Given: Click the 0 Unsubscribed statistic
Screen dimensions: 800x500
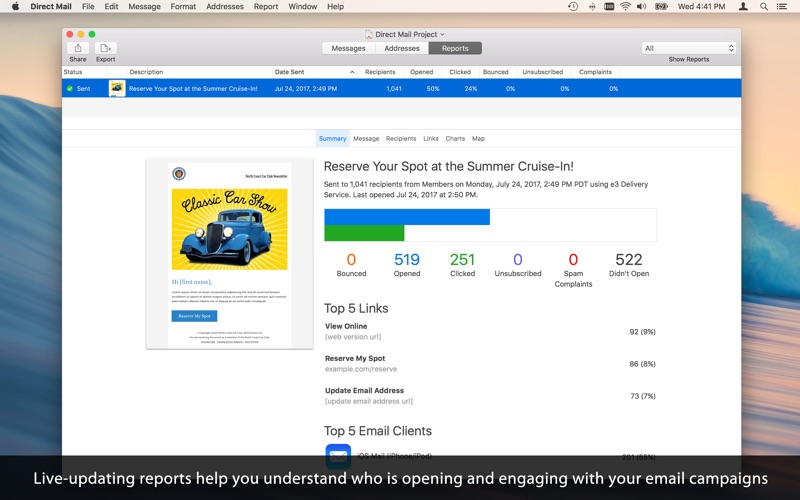Looking at the screenshot, I should pyautogui.click(x=518, y=265).
